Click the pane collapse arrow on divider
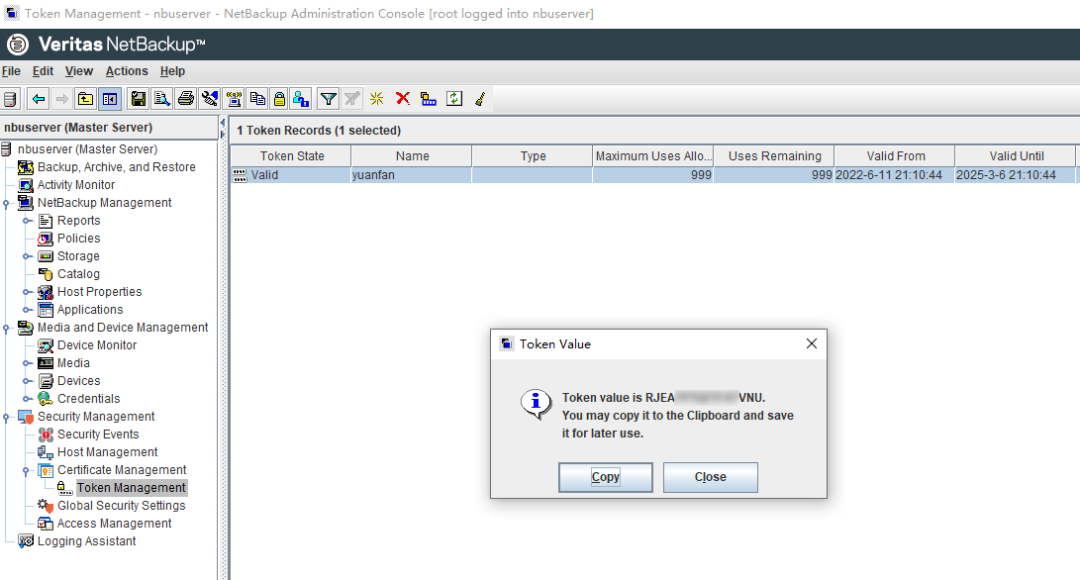This screenshot has height=580, width=1080. tap(222, 123)
